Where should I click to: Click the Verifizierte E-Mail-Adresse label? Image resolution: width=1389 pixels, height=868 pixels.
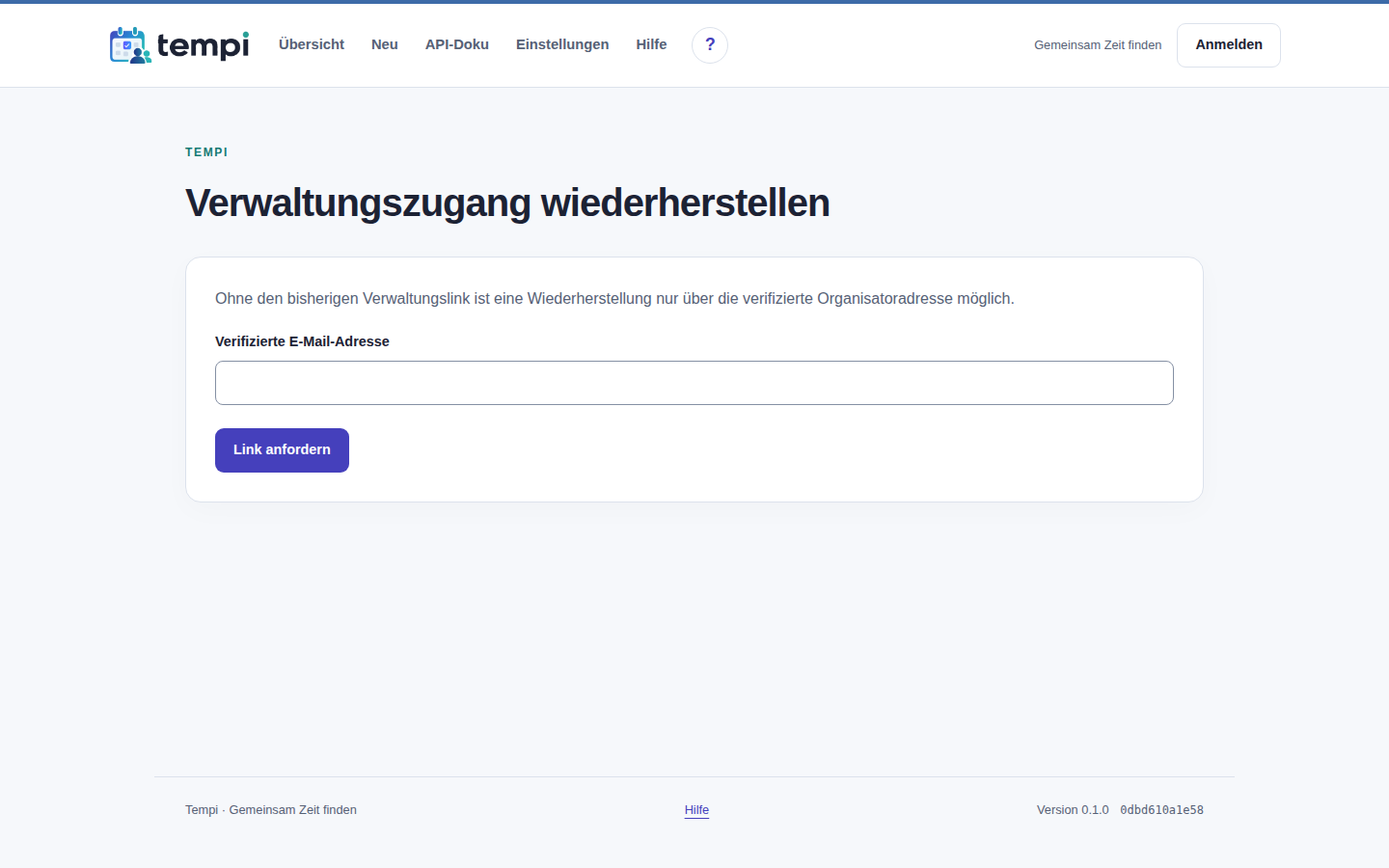(302, 341)
